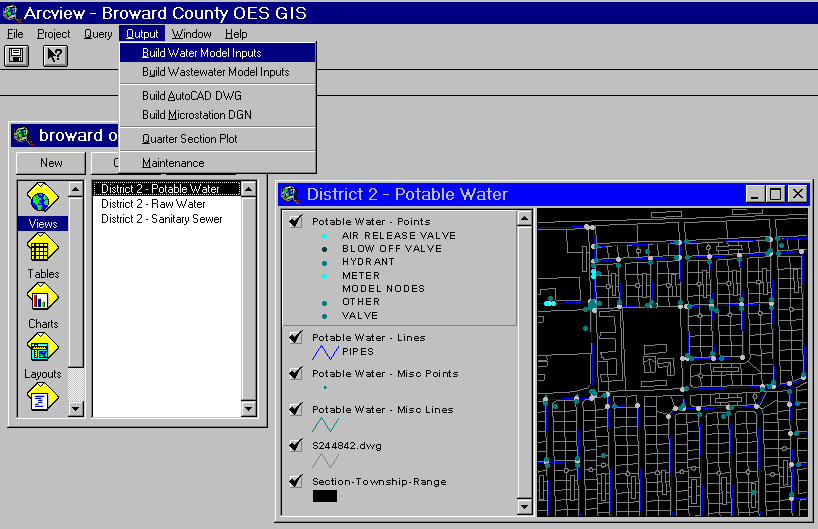This screenshot has width=818, height=529.
Task: Click the AIR RELEASE VALVE cyan dot symbol
Action: [x=324, y=236]
